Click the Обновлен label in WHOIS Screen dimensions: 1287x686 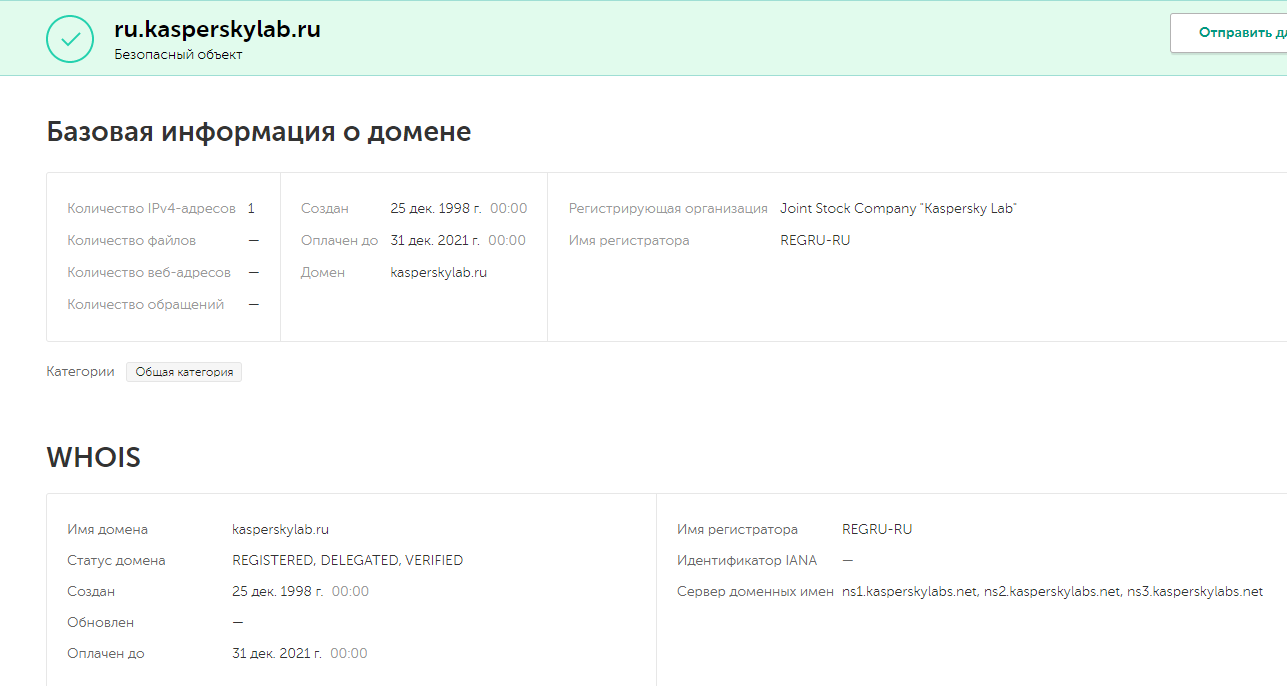pos(100,623)
